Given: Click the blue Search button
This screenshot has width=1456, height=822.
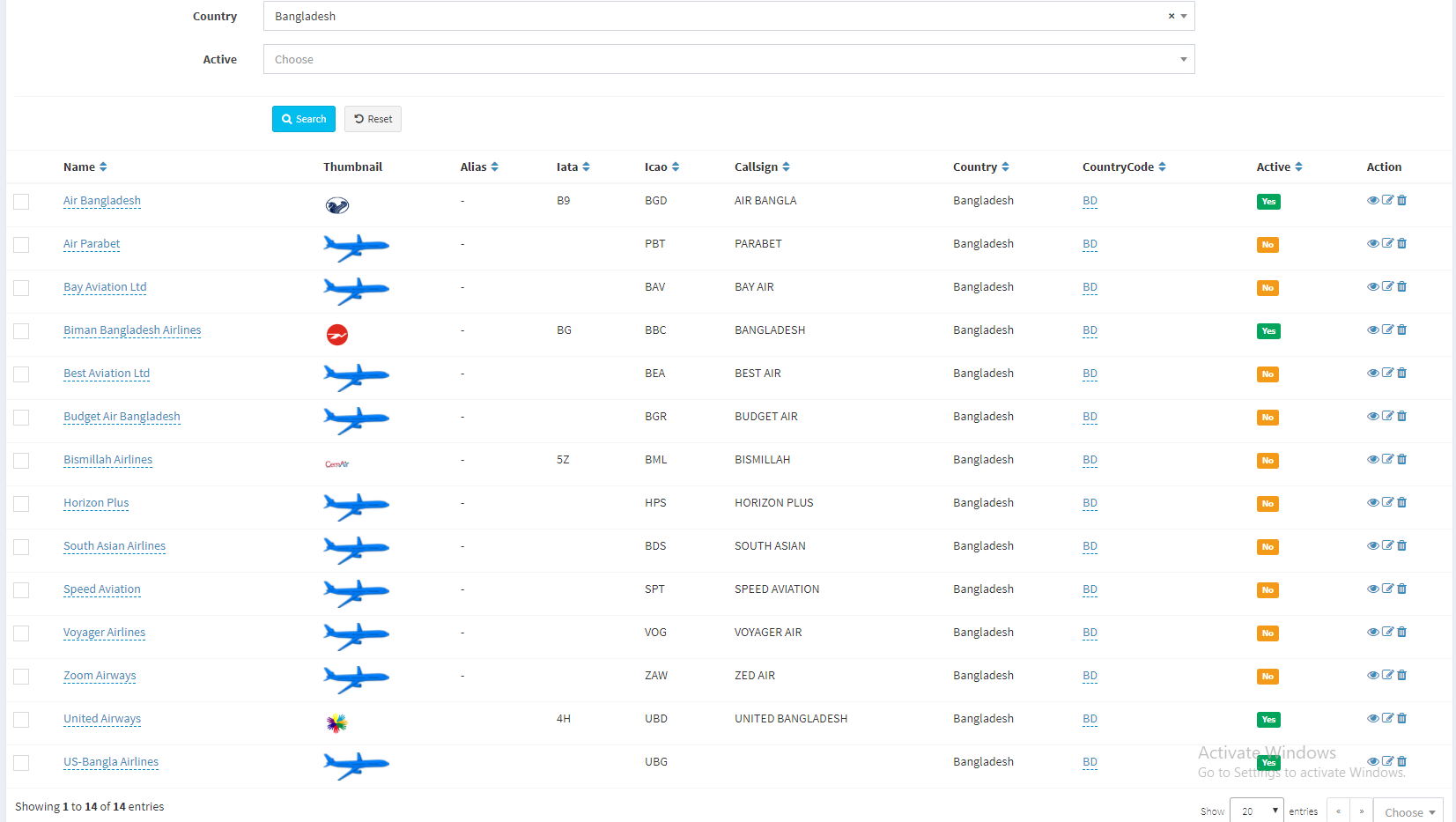Looking at the screenshot, I should pyautogui.click(x=304, y=119).
